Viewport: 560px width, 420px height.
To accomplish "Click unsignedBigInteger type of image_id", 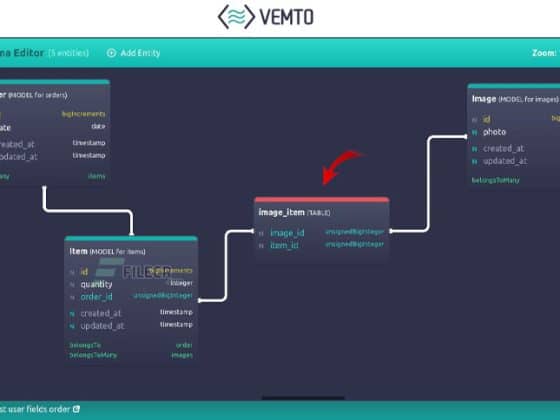I will 354,232.
